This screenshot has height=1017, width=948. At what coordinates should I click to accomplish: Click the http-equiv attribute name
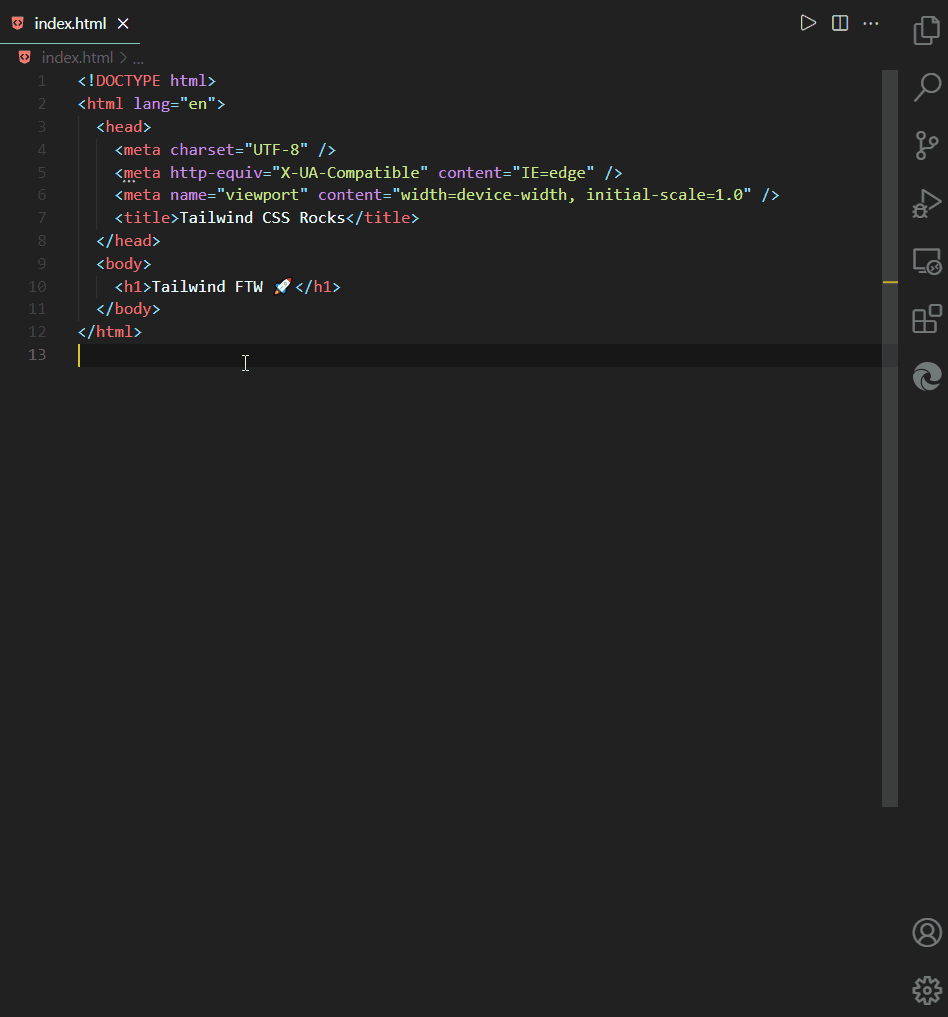coord(216,173)
